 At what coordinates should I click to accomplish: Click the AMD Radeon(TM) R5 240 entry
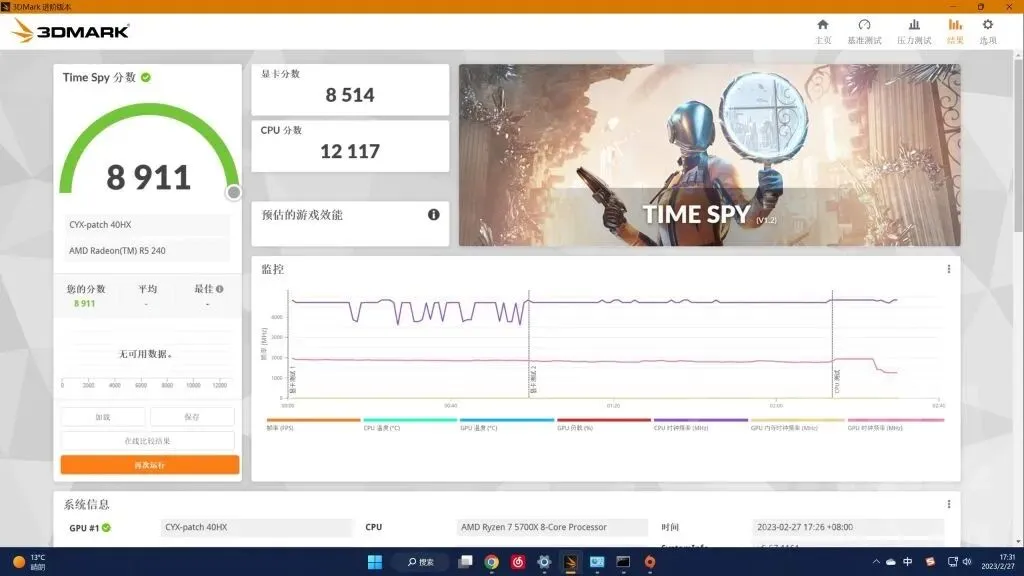147,251
